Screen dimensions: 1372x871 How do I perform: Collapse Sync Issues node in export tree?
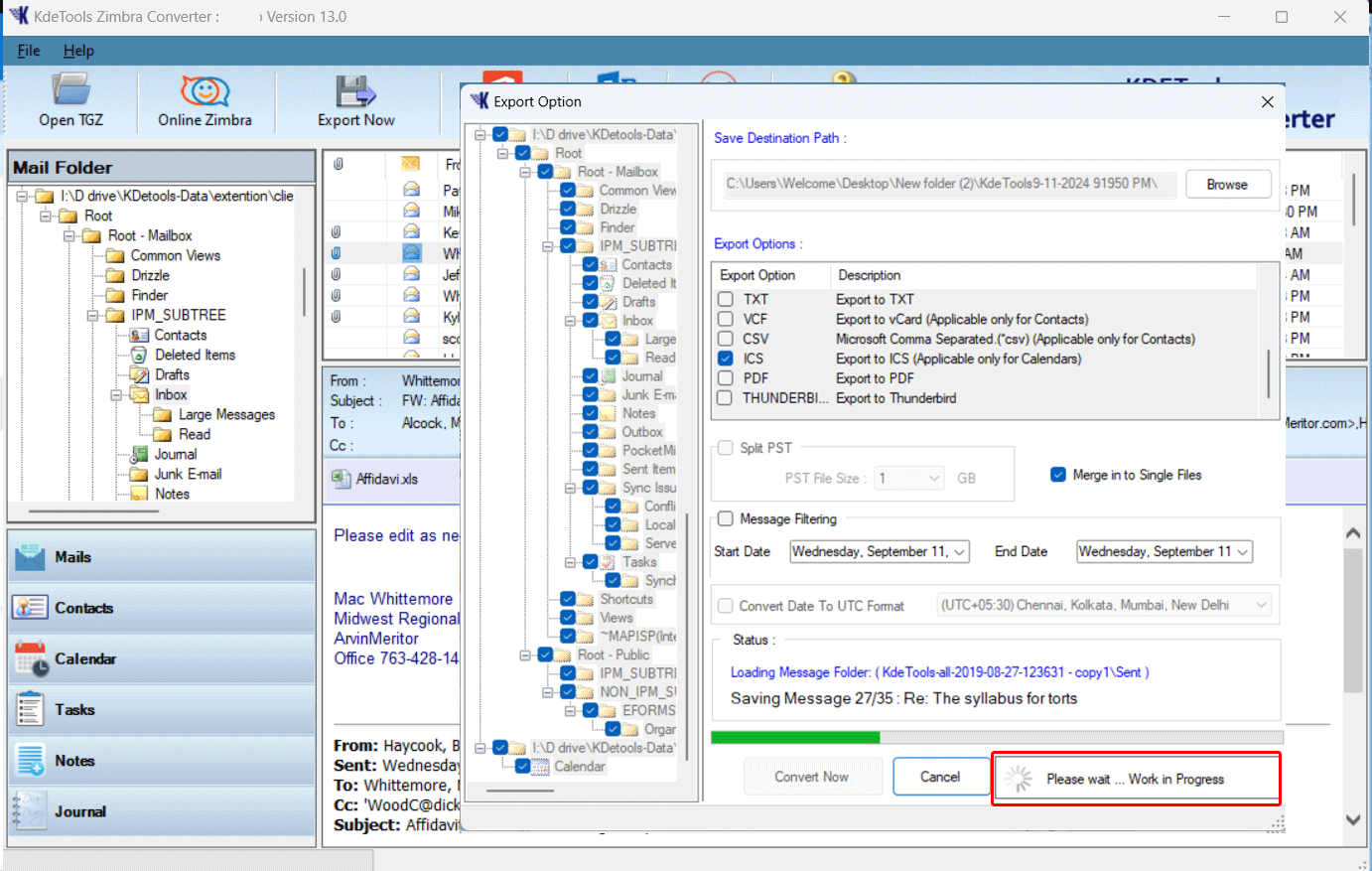570,488
